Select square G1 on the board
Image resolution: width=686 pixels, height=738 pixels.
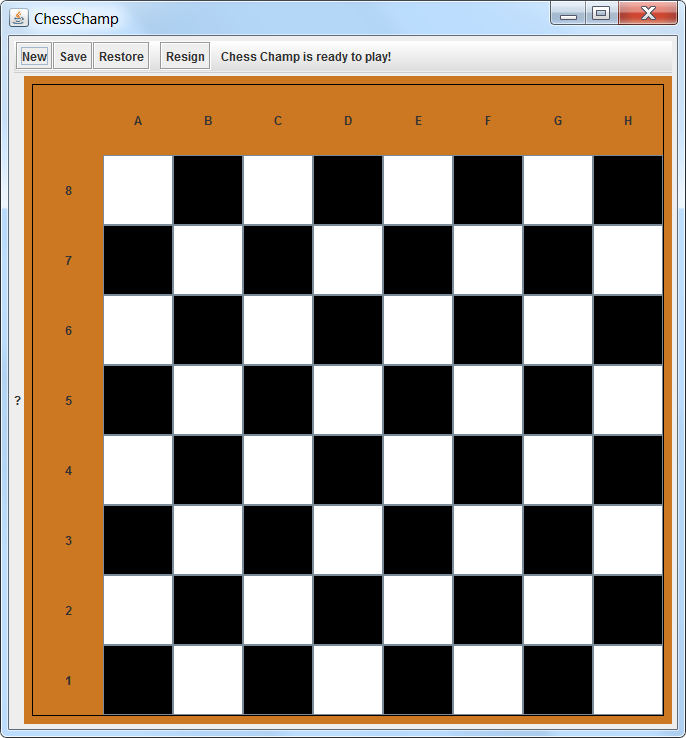(x=558, y=680)
